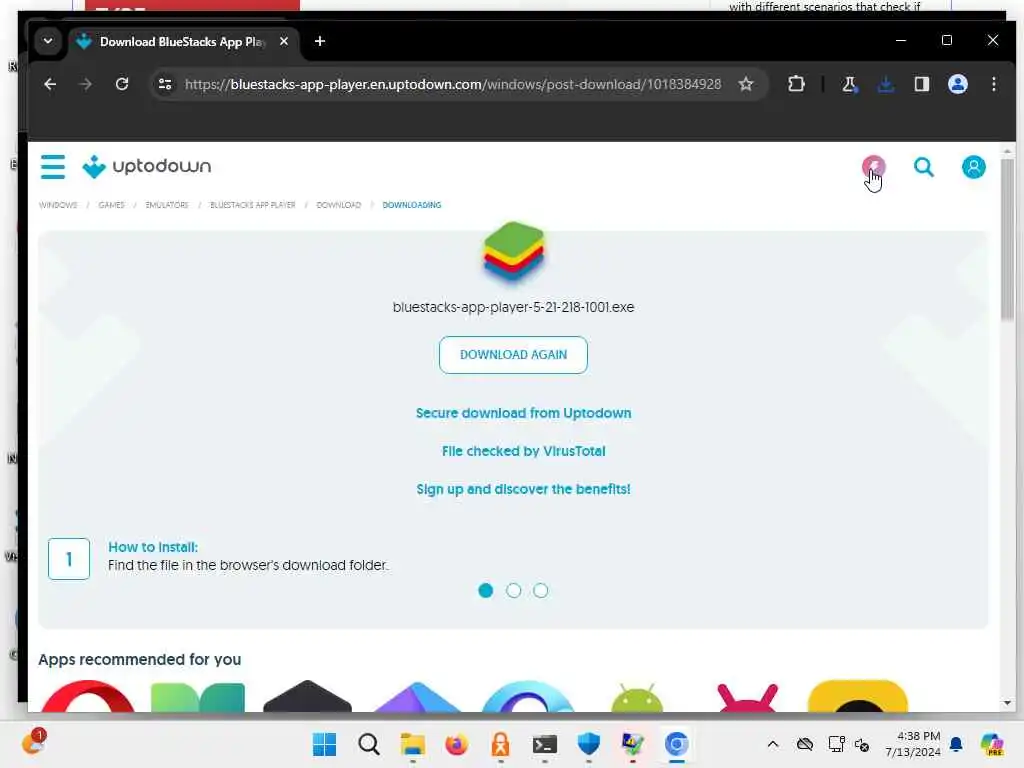Open Windows taskbar search
The image size is (1024, 768).
click(368, 744)
